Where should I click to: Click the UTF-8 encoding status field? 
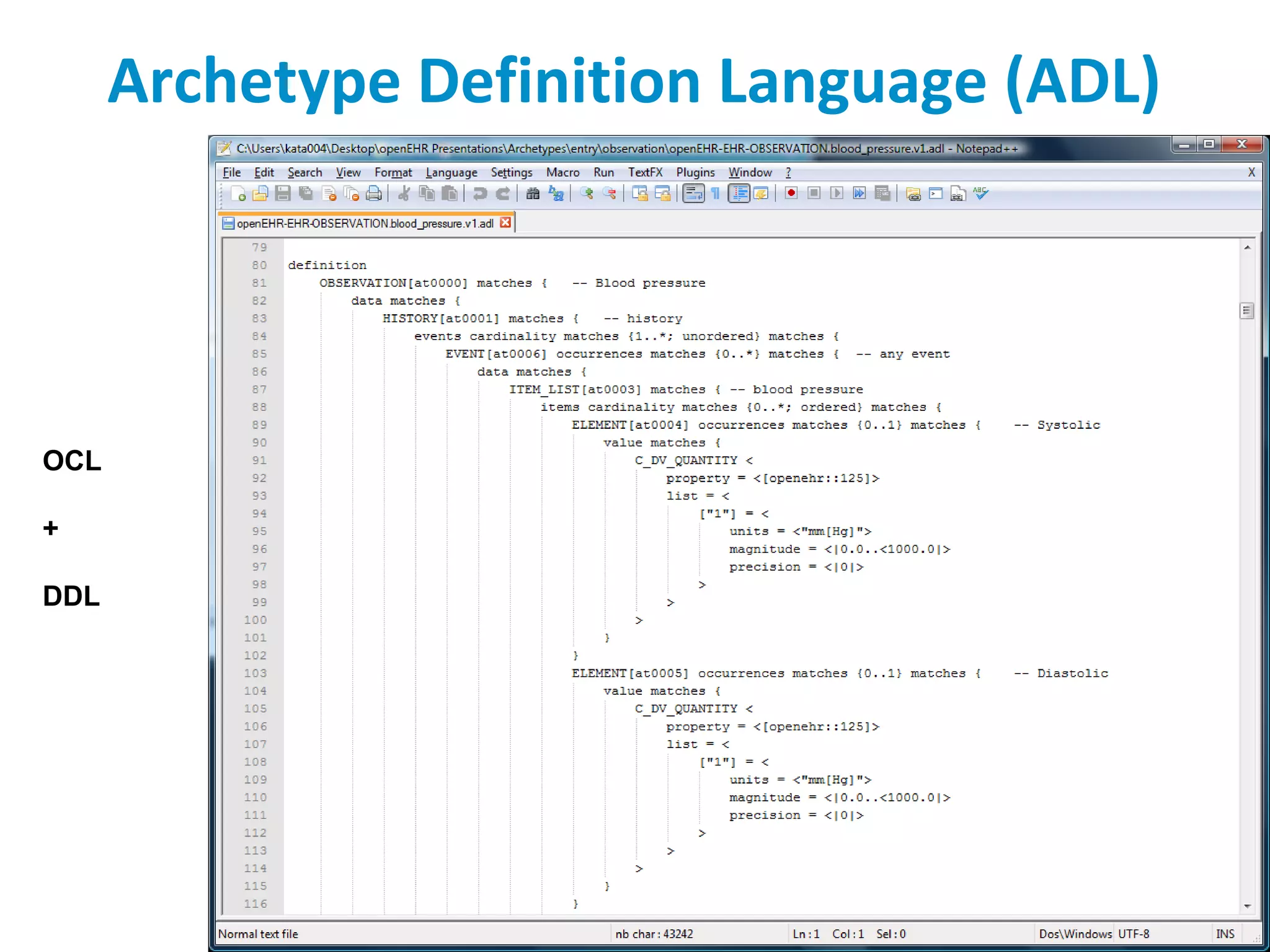click(x=1134, y=934)
